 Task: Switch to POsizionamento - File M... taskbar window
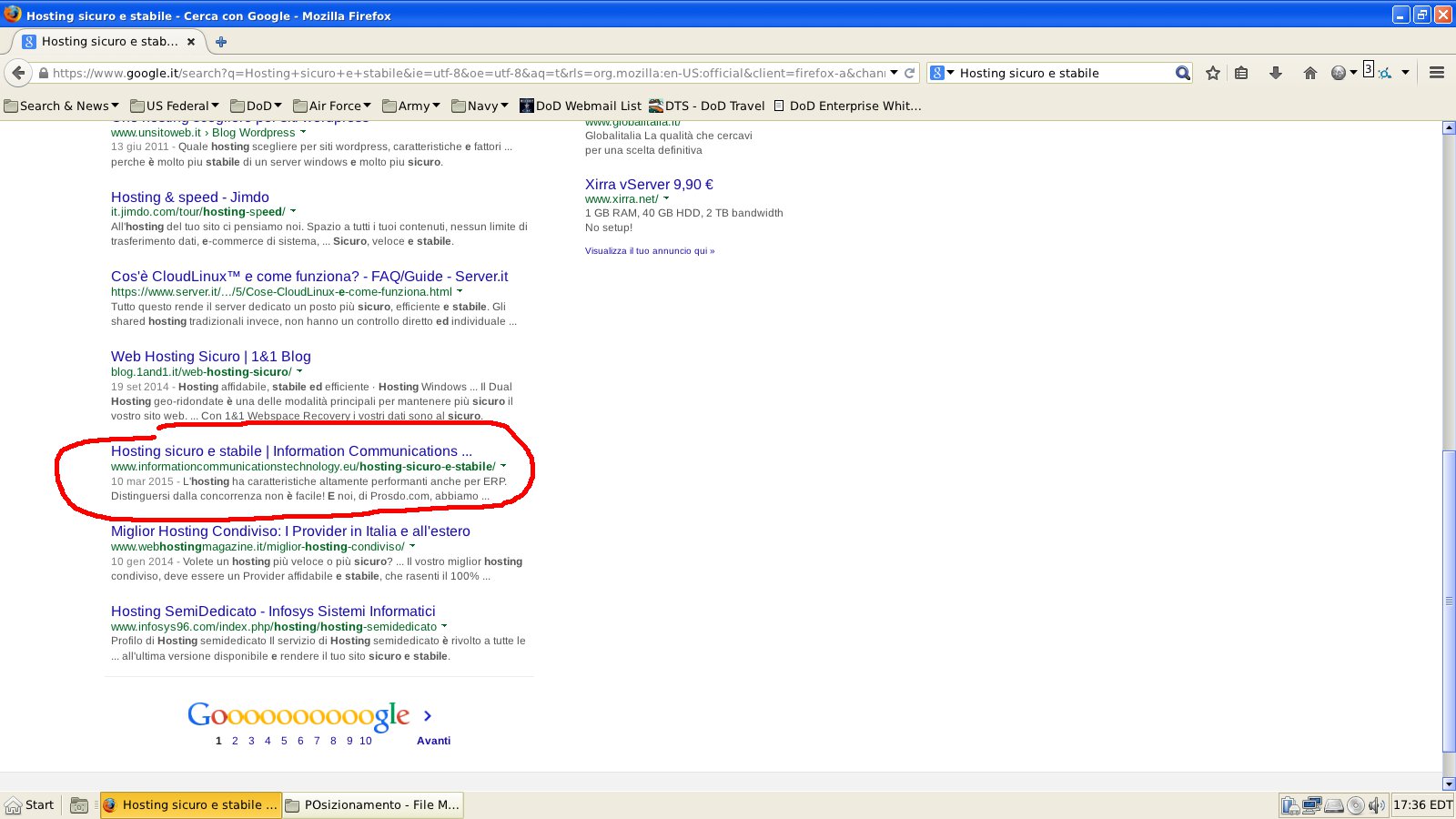tap(372, 804)
